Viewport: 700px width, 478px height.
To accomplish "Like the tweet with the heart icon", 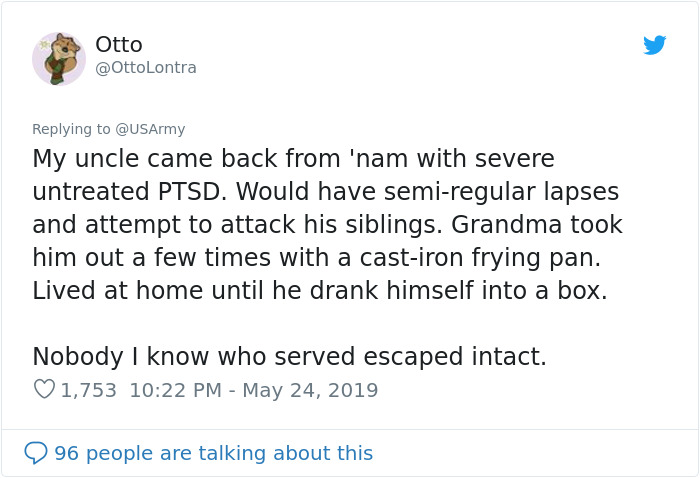I will point(44,389).
